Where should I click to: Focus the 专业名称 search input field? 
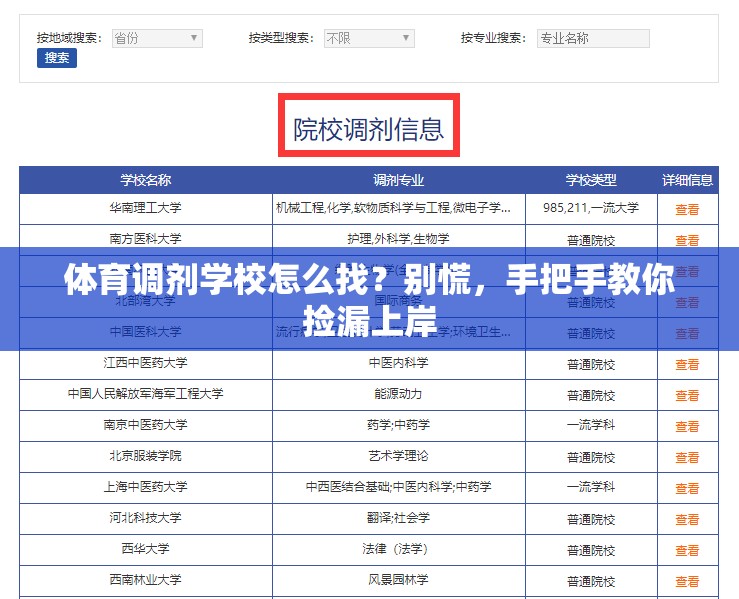pos(593,38)
